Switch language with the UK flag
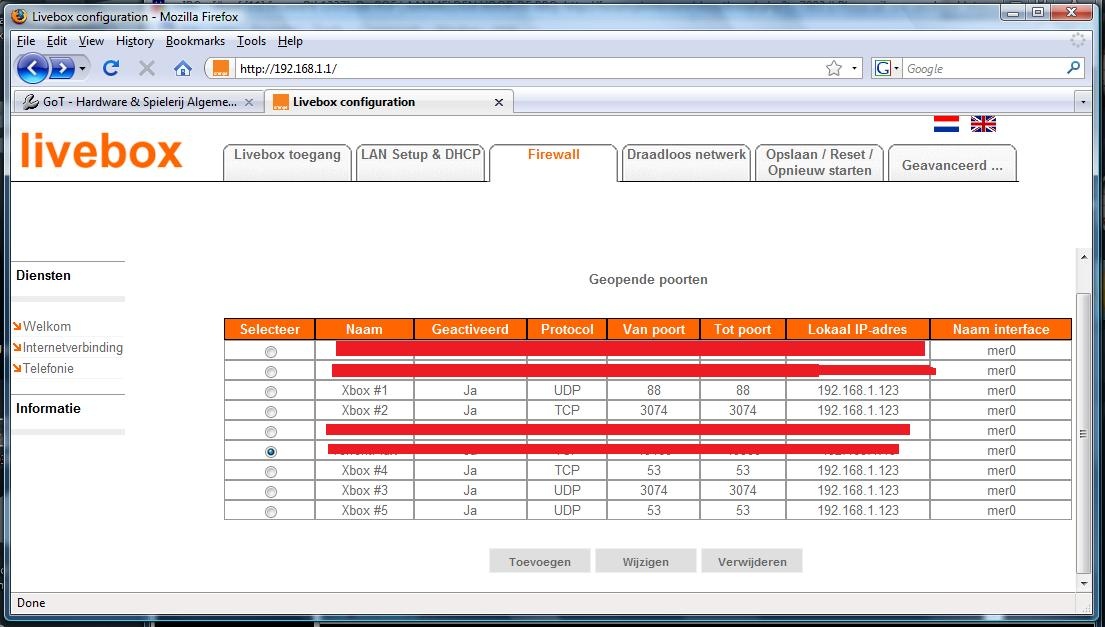The width and height of the screenshot is (1105, 627). (983, 125)
